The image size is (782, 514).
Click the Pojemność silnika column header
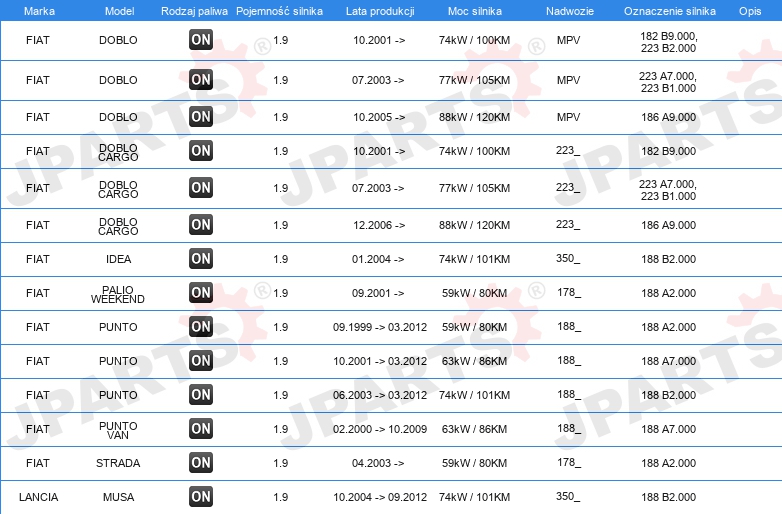click(x=279, y=11)
